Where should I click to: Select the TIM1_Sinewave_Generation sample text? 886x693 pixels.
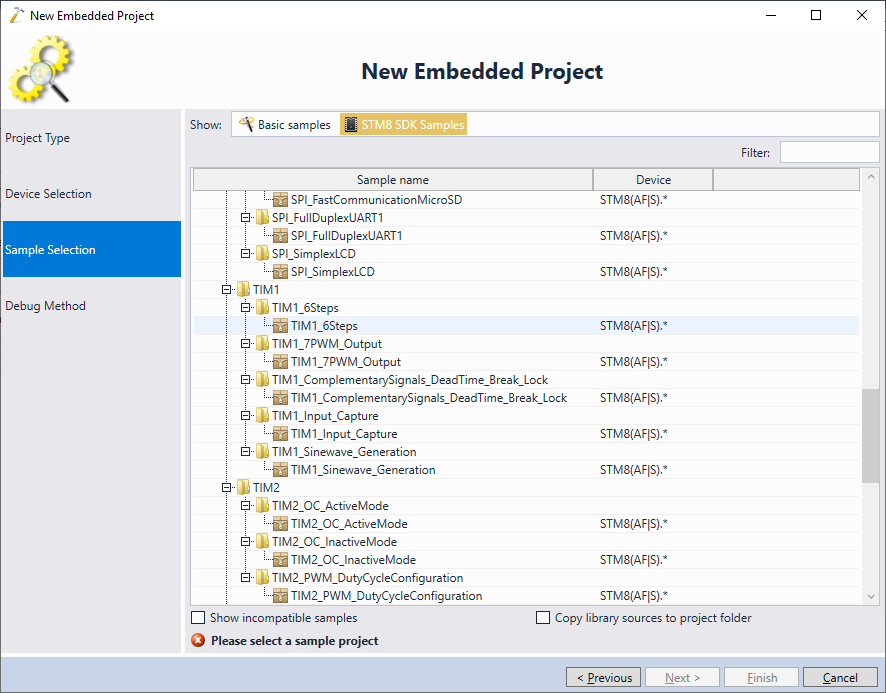coord(363,470)
